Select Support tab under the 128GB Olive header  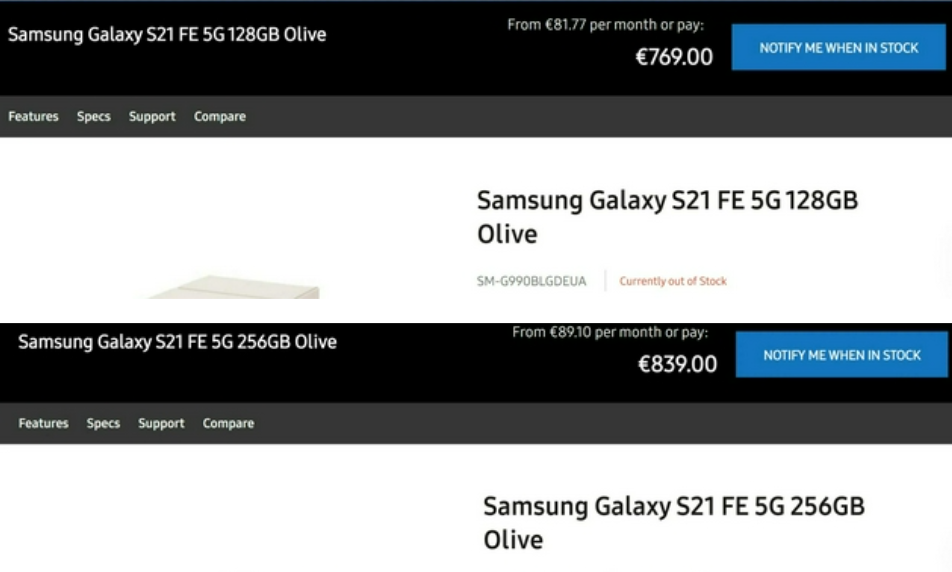click(152, 117)
